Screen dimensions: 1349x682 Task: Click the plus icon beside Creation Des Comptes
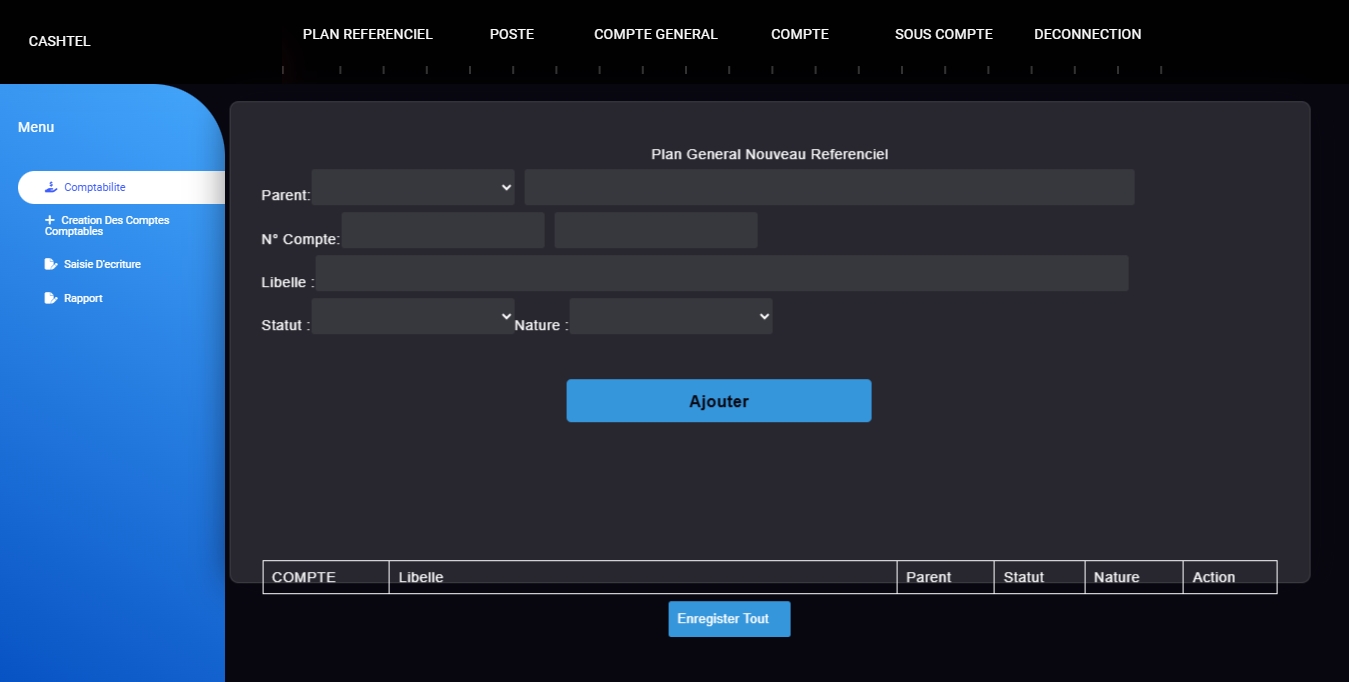pos(50,220)
